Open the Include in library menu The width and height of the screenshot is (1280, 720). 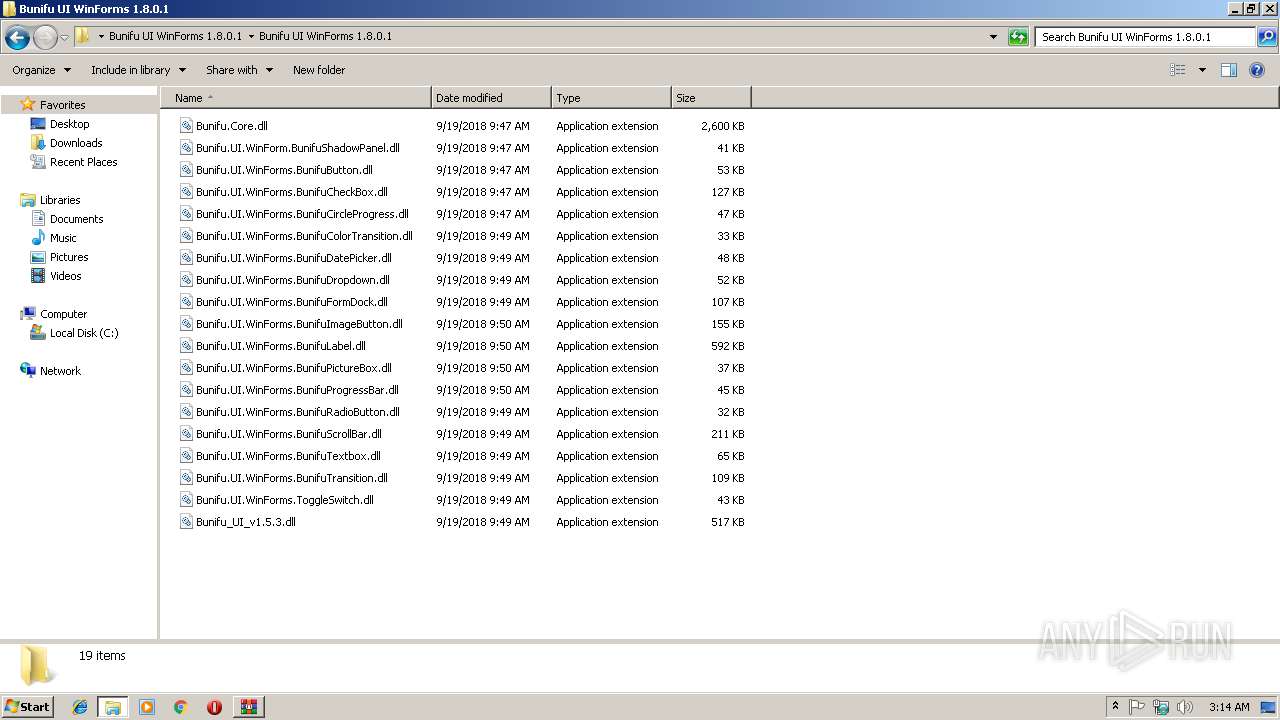(138, 70)
